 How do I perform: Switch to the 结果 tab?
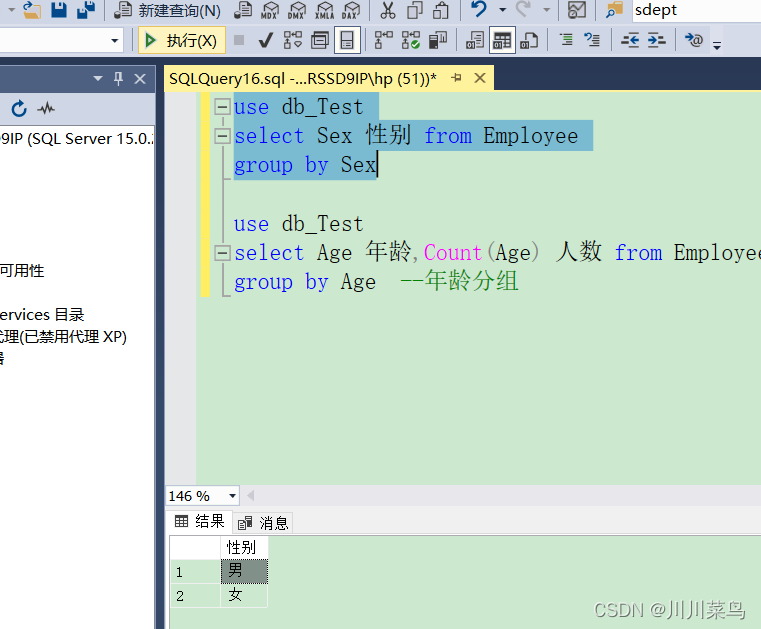pyautogui.click(x=199, y=522)
